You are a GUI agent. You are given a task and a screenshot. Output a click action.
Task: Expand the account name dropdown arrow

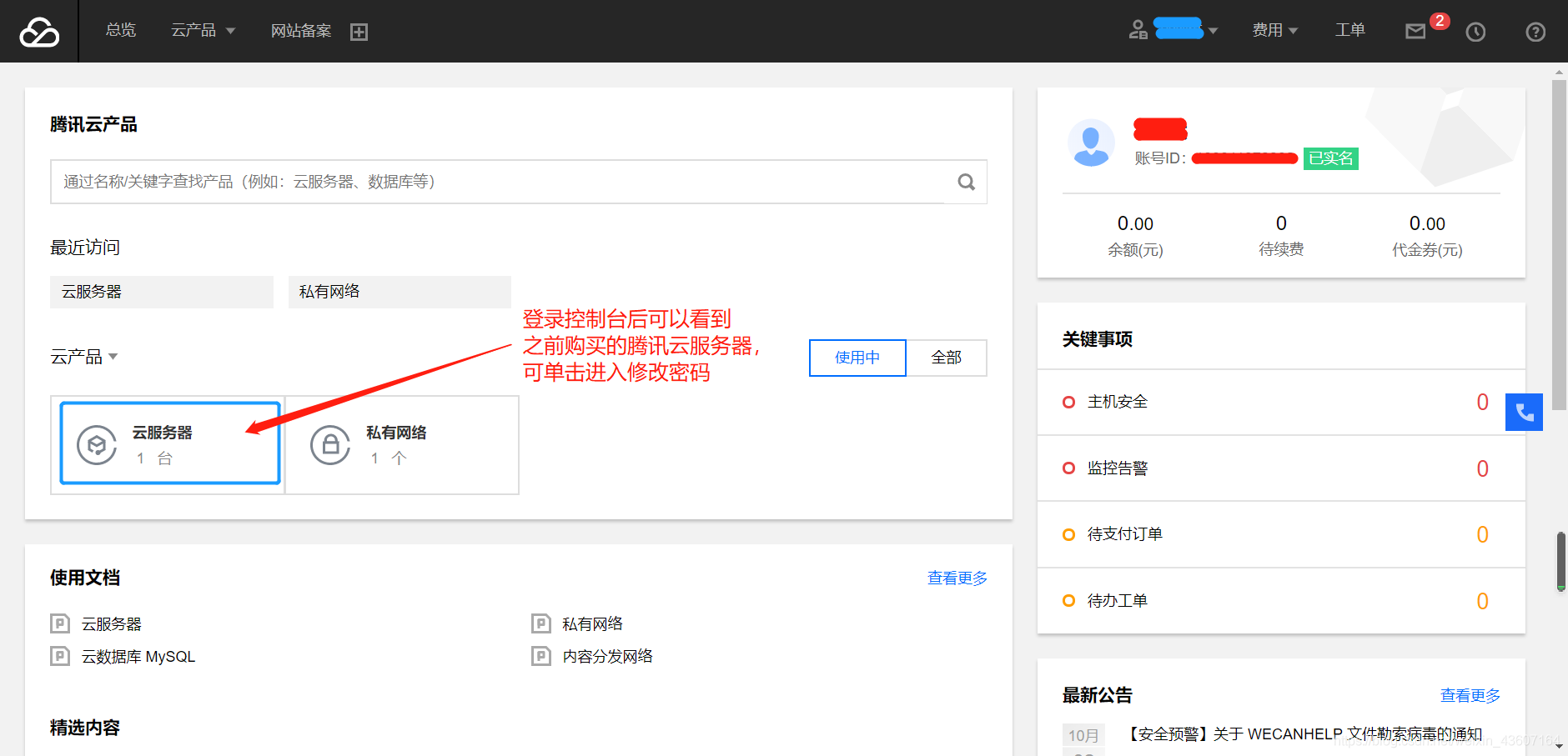click(1213, 31)
